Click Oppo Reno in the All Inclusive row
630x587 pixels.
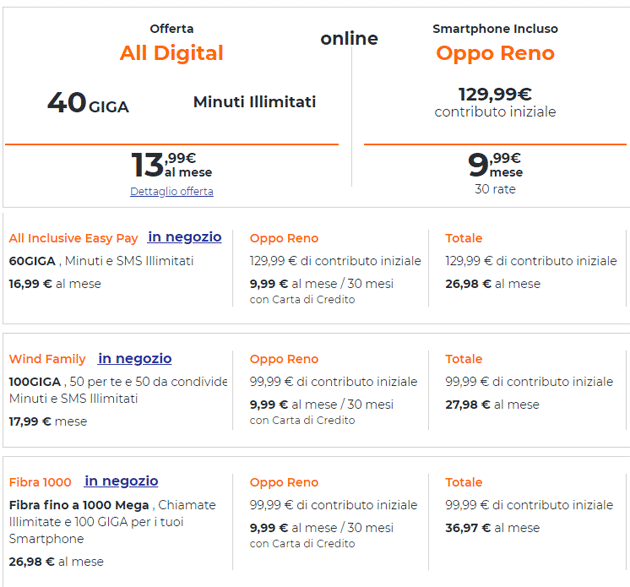[284, 238]
